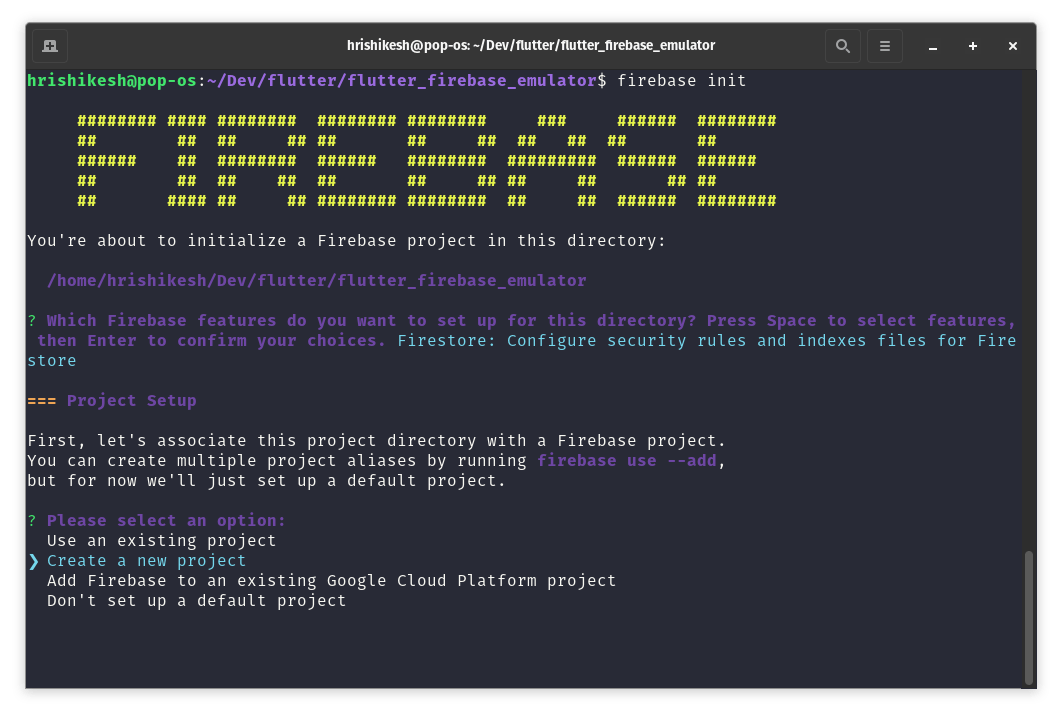Click the window title showing the working directory
The image size is (1062, 717).
click(531, 45)
